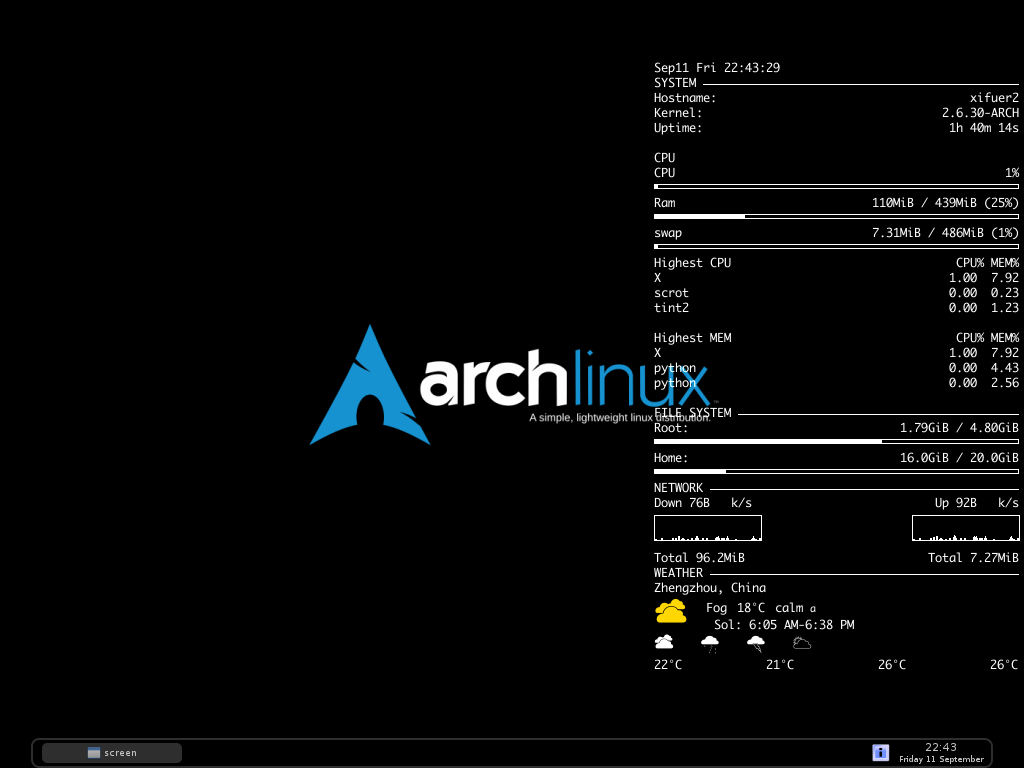Click the Zhengzhou, China location text
The height and width of the screenshot is (768, 1024).
(x=710, y=588)
